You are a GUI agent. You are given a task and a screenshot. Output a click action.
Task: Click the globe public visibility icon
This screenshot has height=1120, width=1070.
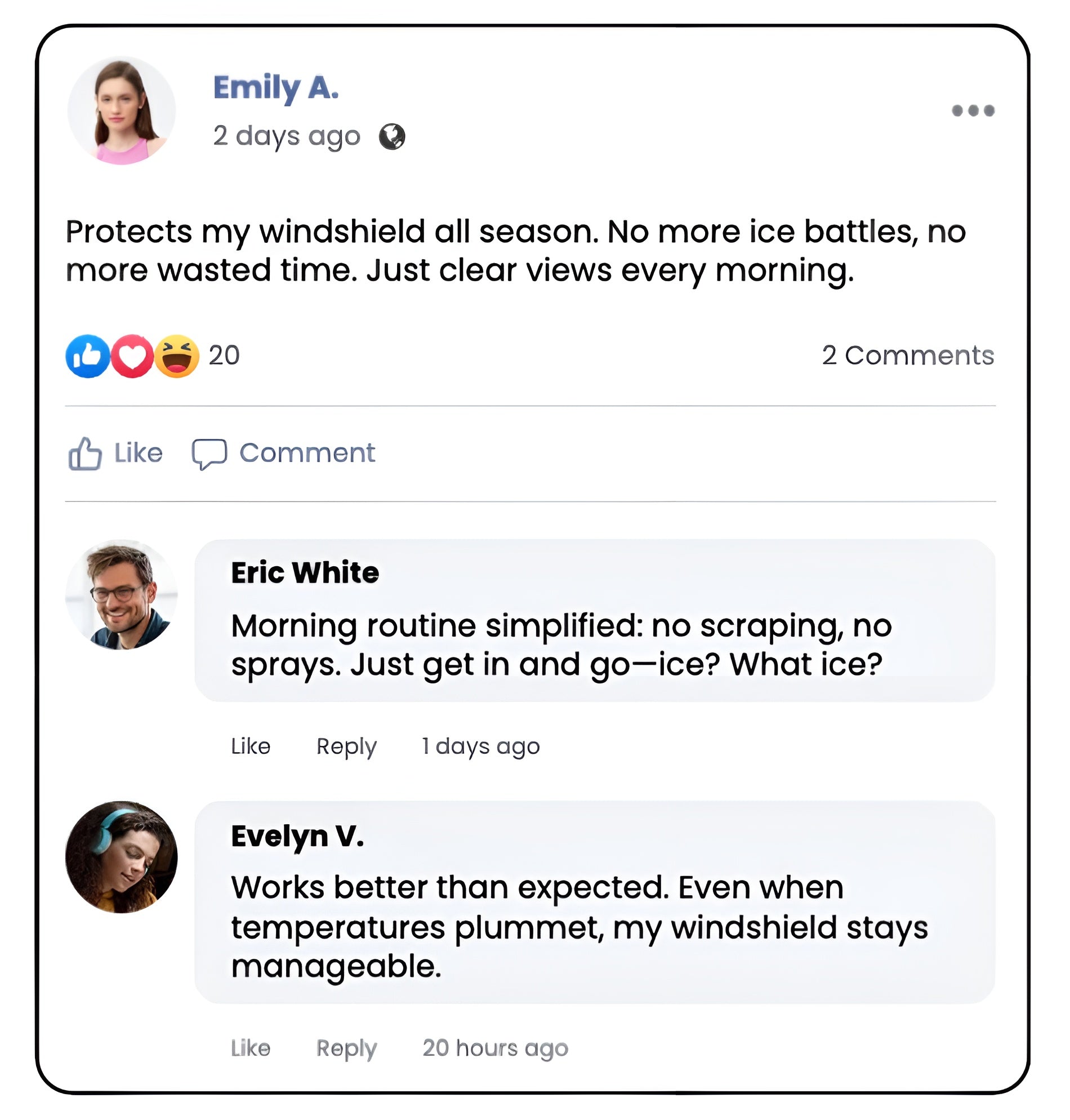(392, 137)
